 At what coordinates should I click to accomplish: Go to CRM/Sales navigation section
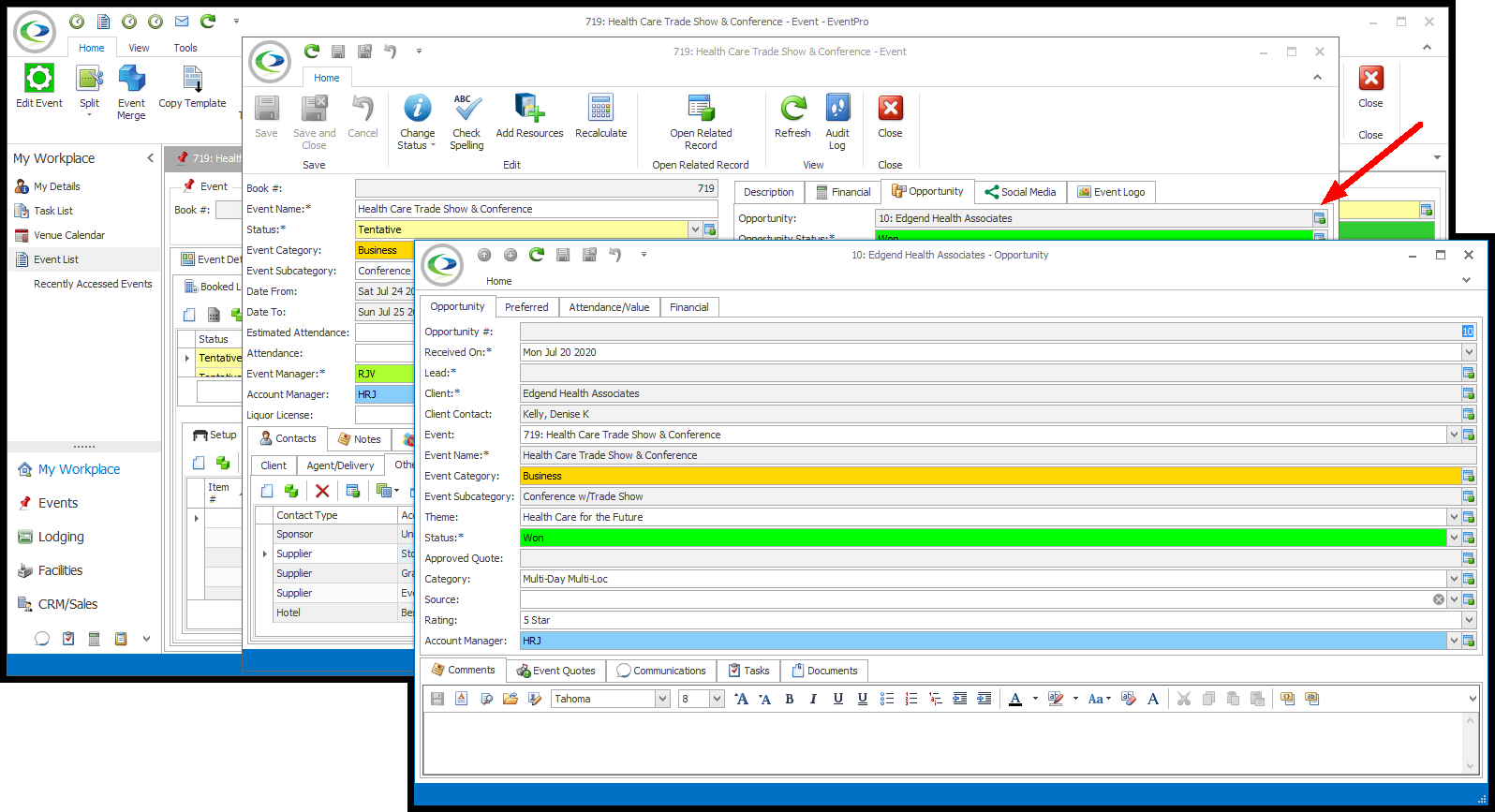coord(67,604)
